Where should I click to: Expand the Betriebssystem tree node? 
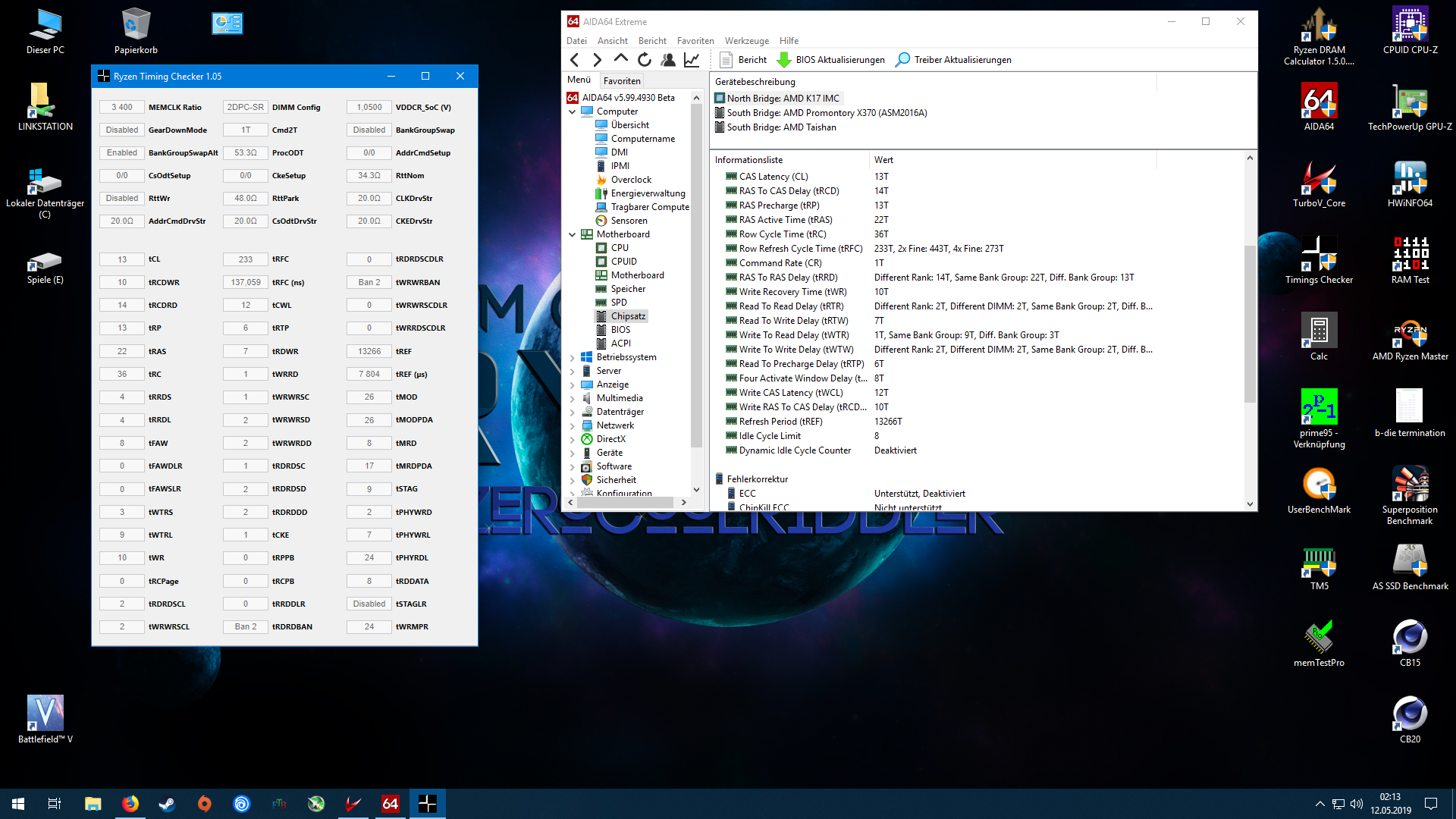[x=573, y=357]
